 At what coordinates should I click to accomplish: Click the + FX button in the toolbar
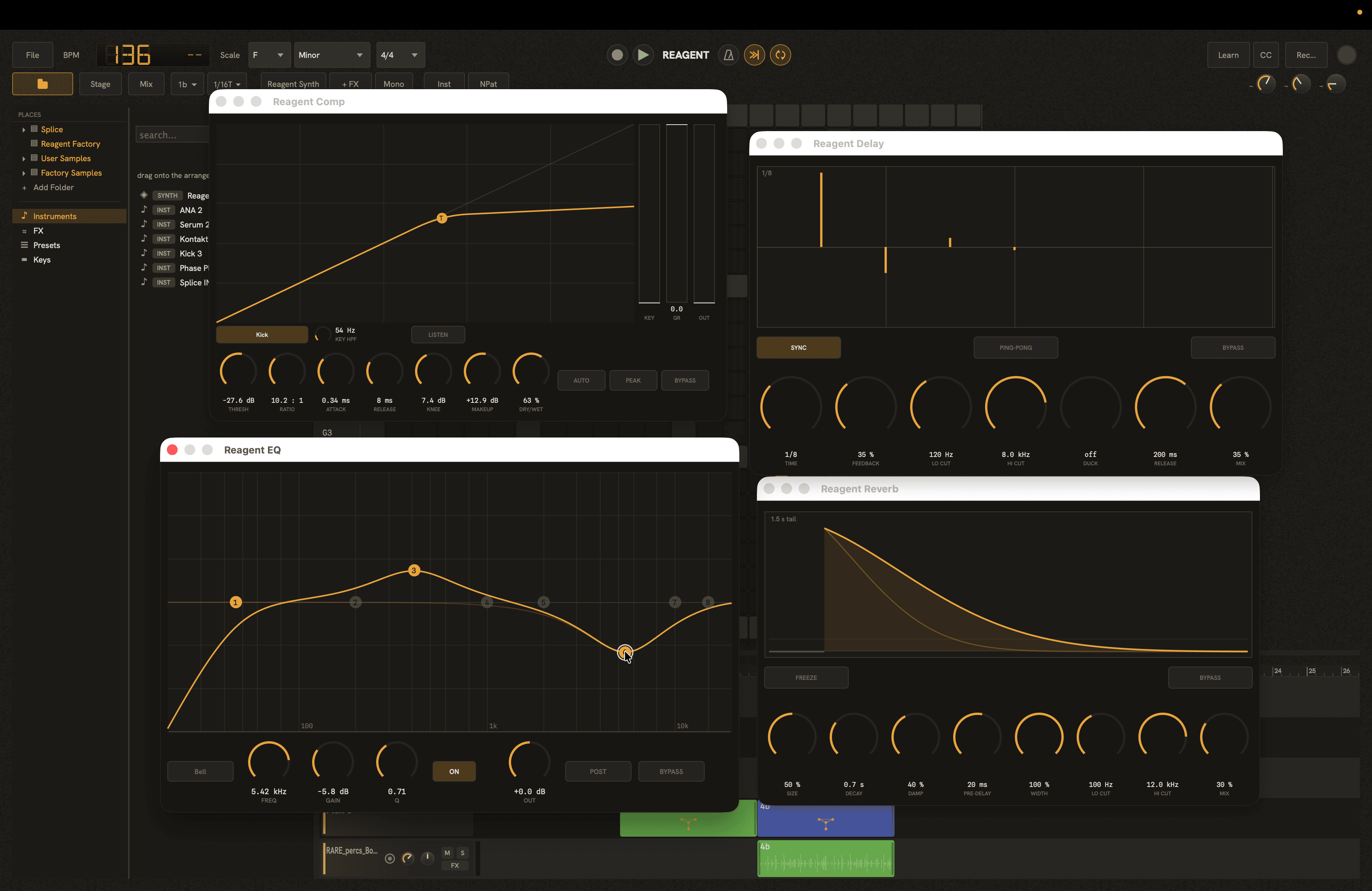[351, 84]
